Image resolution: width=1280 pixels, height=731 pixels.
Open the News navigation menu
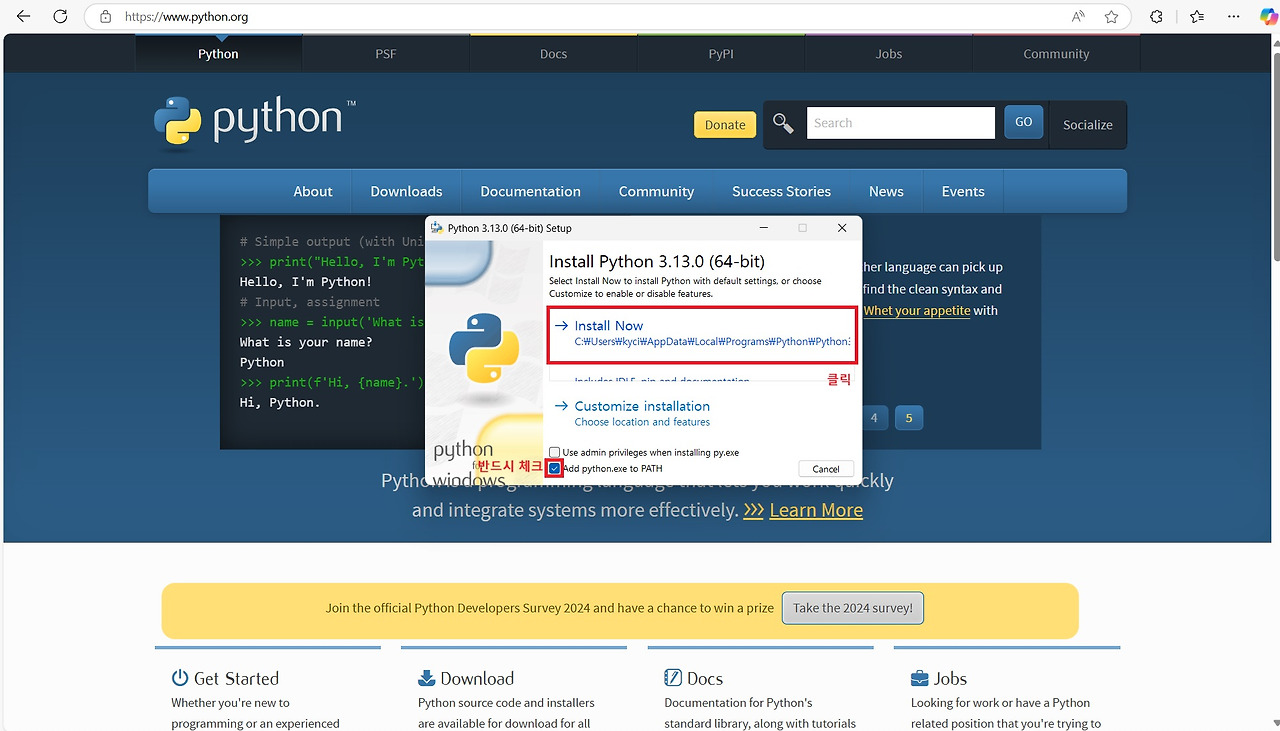point(886,191)
